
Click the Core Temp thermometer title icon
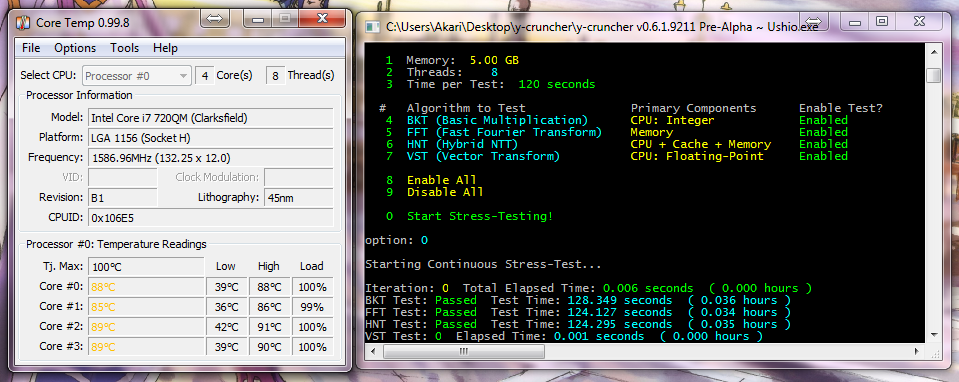click(x=23, y=23)
